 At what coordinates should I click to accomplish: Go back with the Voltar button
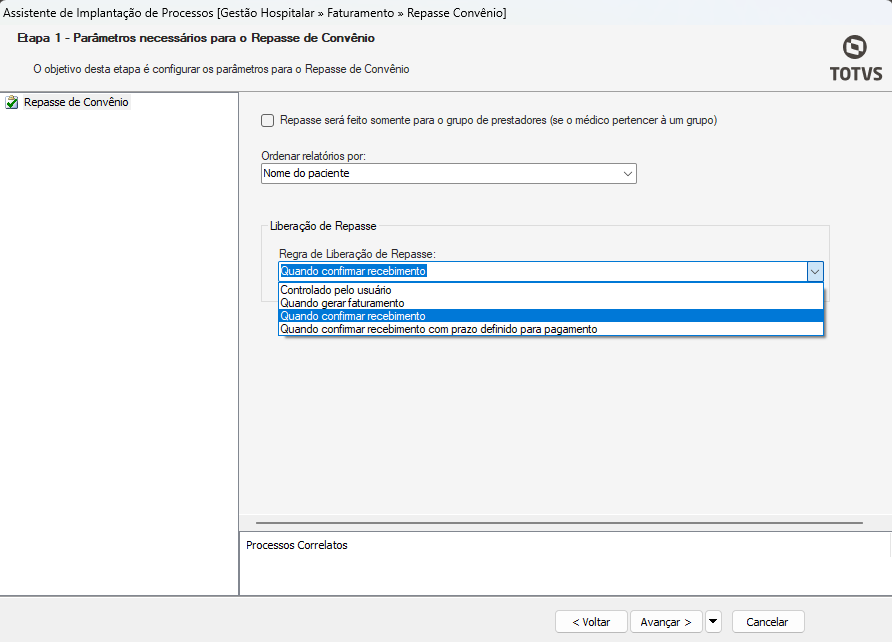click(591, 622)
